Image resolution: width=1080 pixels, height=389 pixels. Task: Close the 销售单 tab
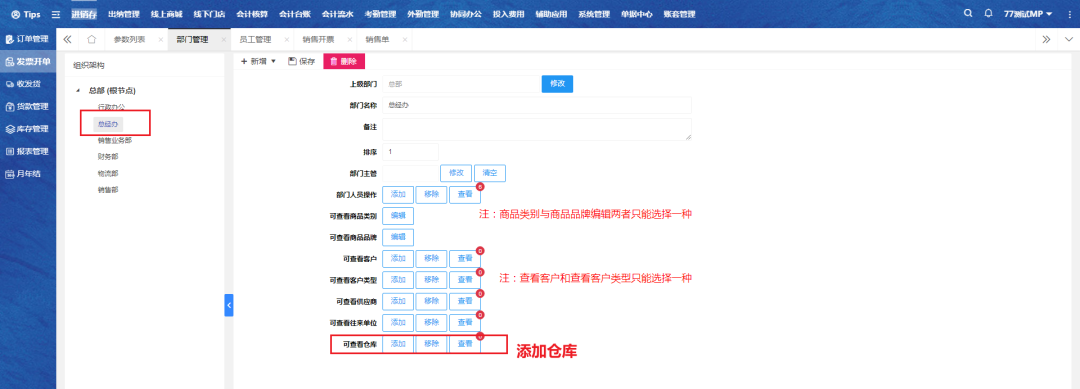click(404, 40)
